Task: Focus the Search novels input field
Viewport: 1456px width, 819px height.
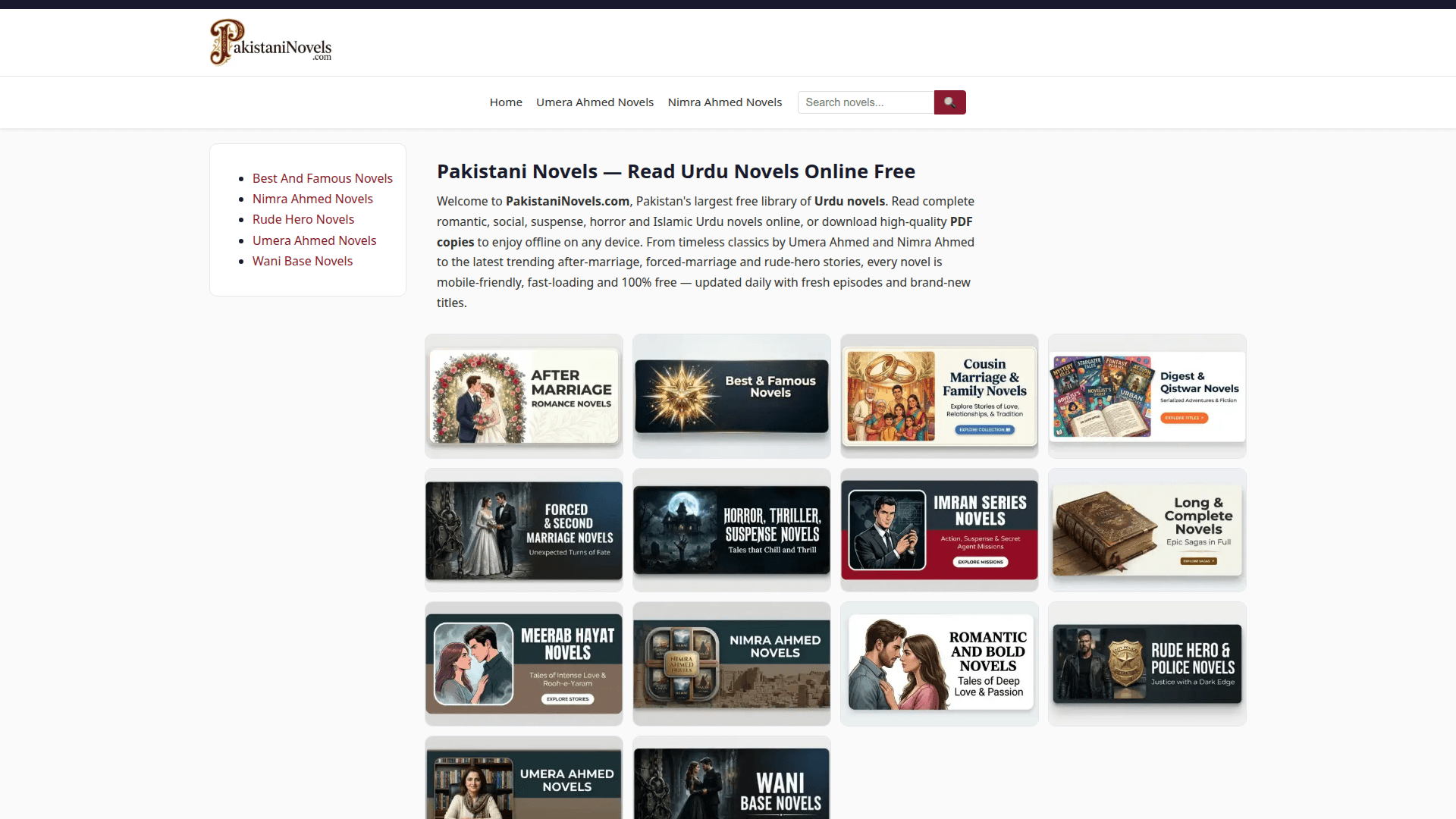Action: (865, 102)
